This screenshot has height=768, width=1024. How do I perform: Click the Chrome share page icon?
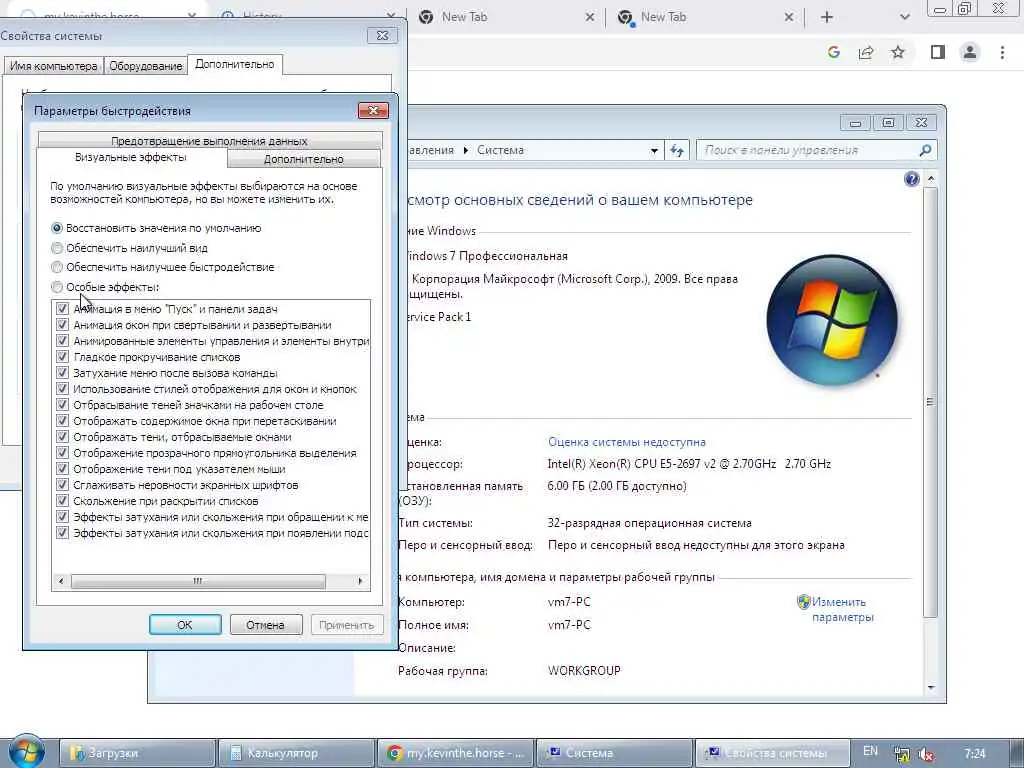[x=866, y=52]
